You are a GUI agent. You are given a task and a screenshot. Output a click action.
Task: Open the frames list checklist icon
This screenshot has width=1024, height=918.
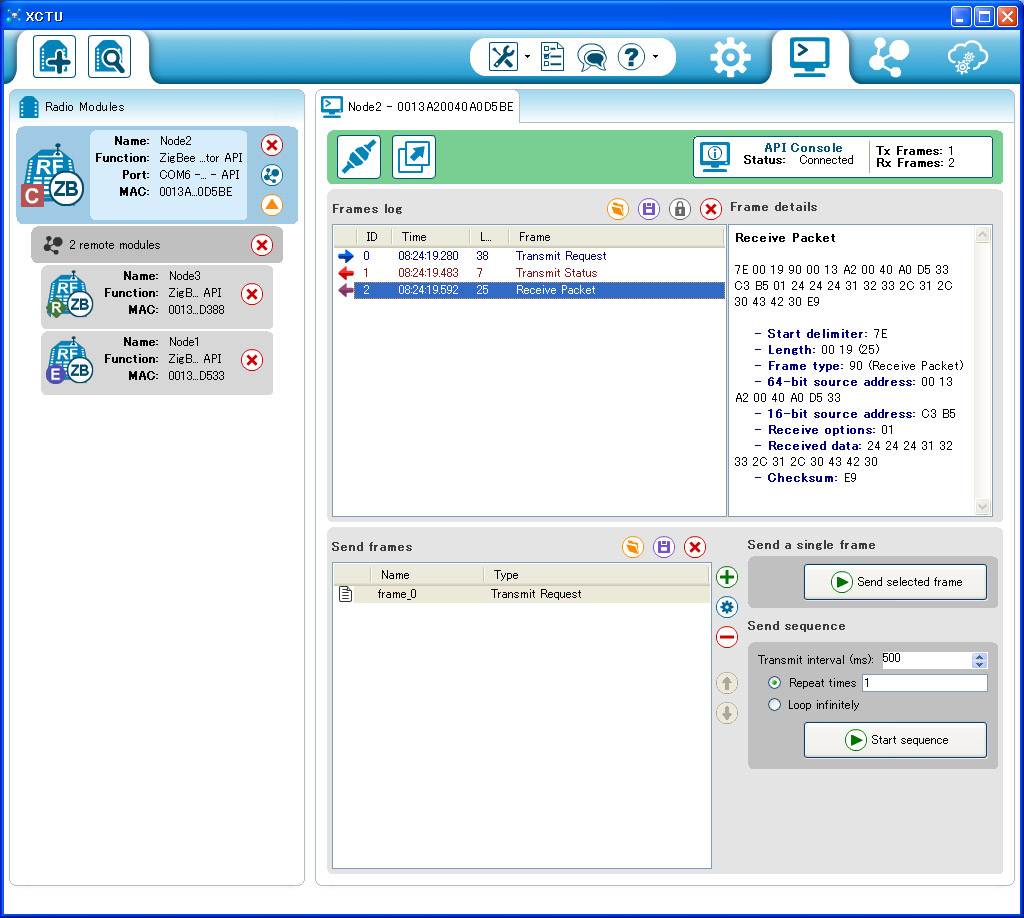pyautogui.click(x=552, y=57)
